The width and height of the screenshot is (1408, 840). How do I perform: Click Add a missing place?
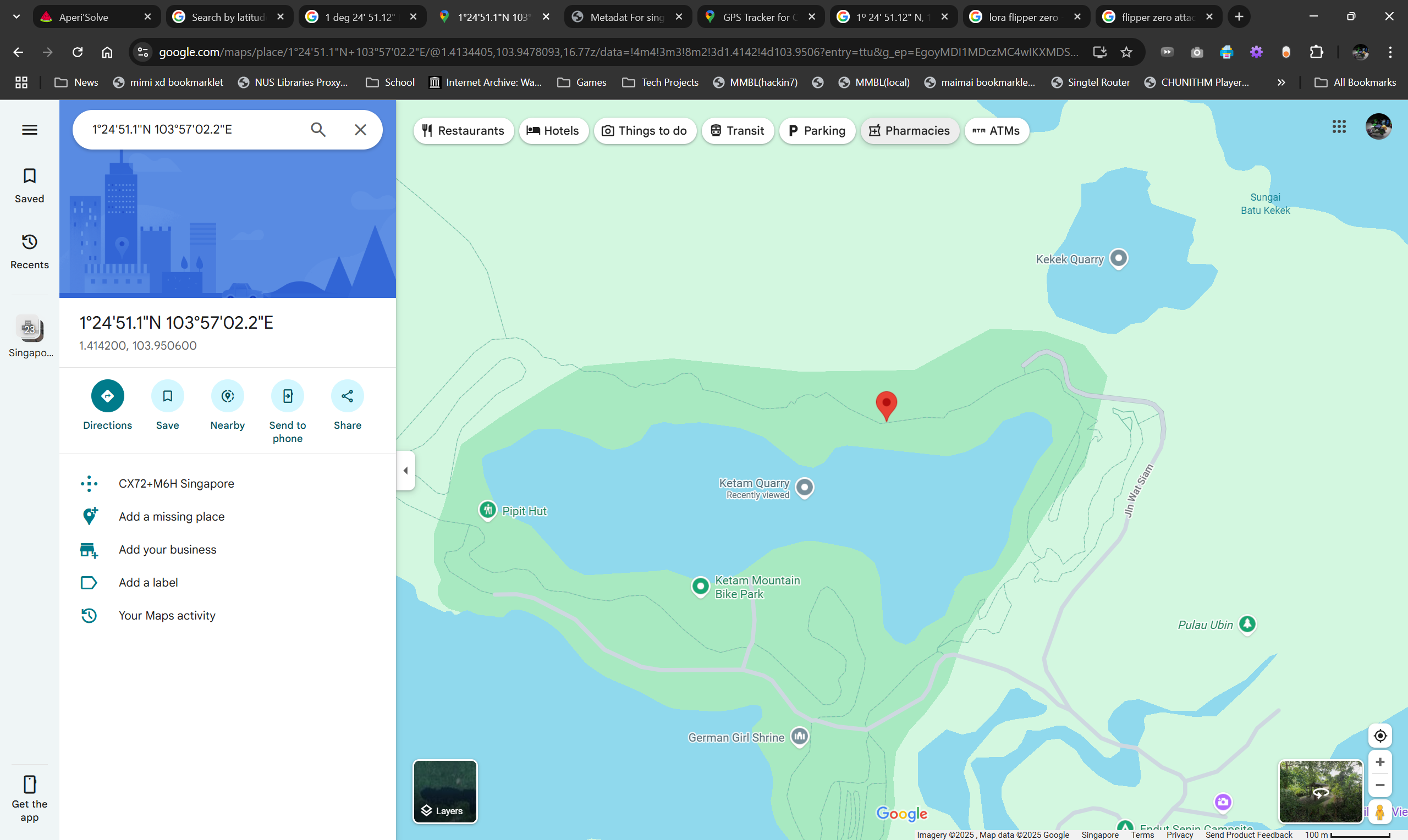172,516
